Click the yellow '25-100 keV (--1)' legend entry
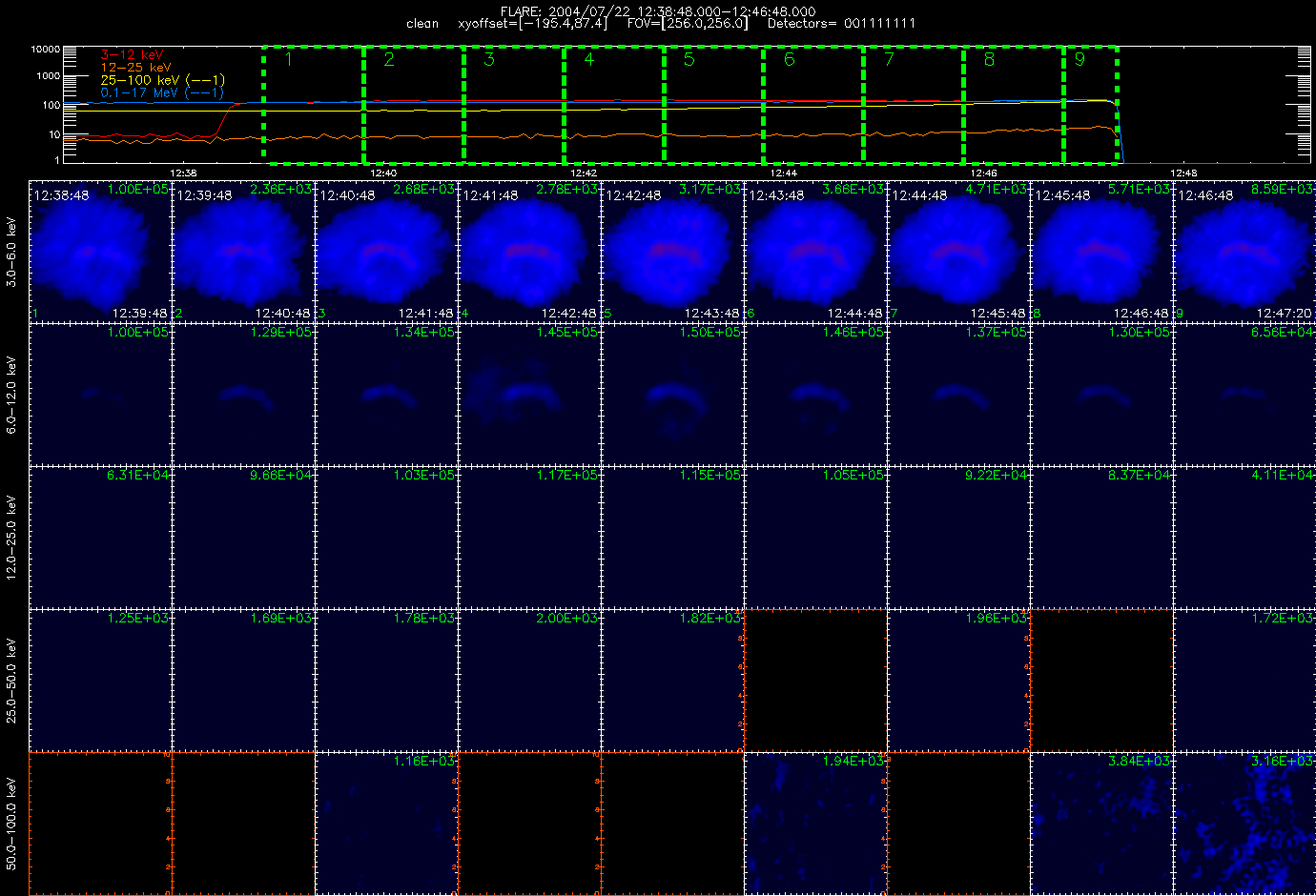 163,80
